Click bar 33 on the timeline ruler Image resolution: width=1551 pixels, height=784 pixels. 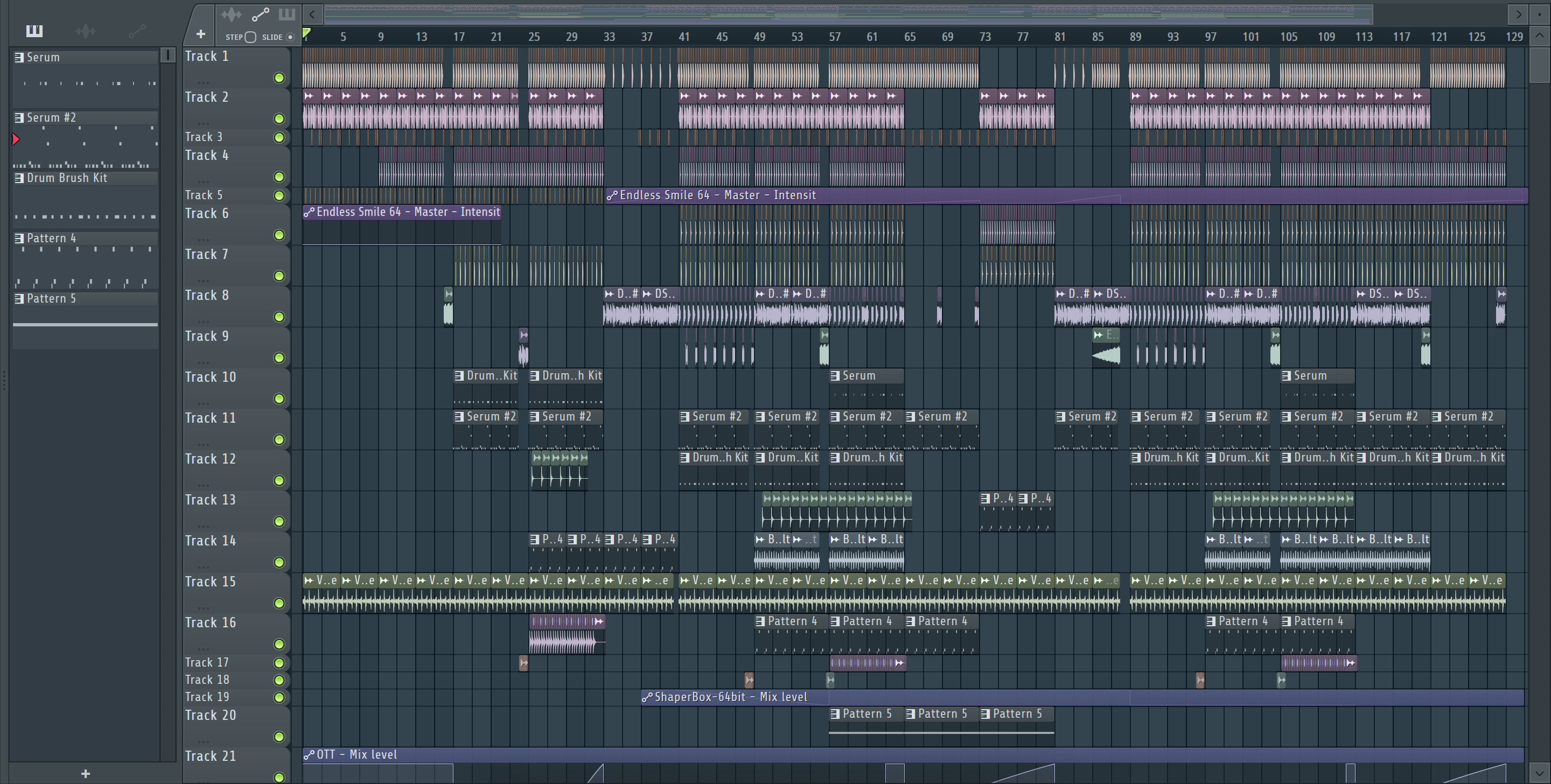click(609, 37)
